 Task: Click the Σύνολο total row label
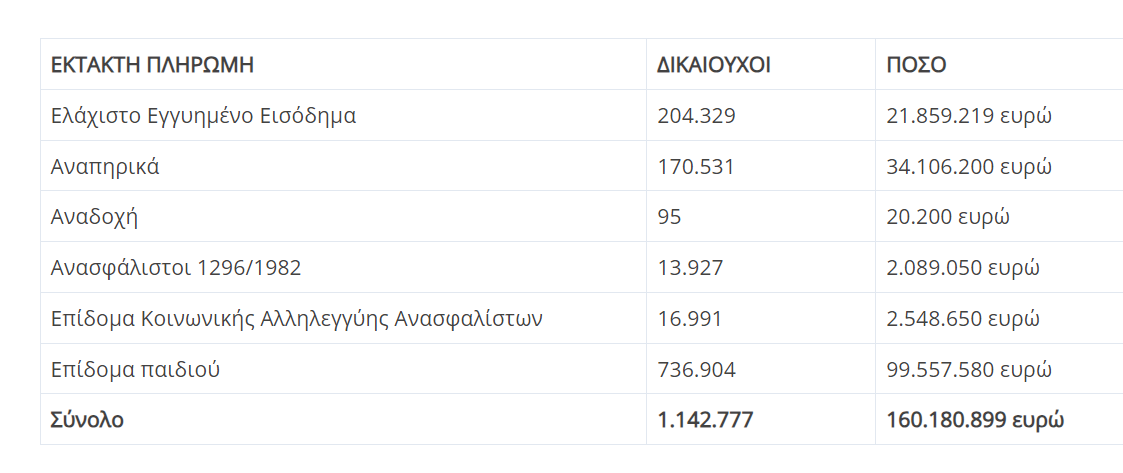pyautogui.click(x=87, y=420)
